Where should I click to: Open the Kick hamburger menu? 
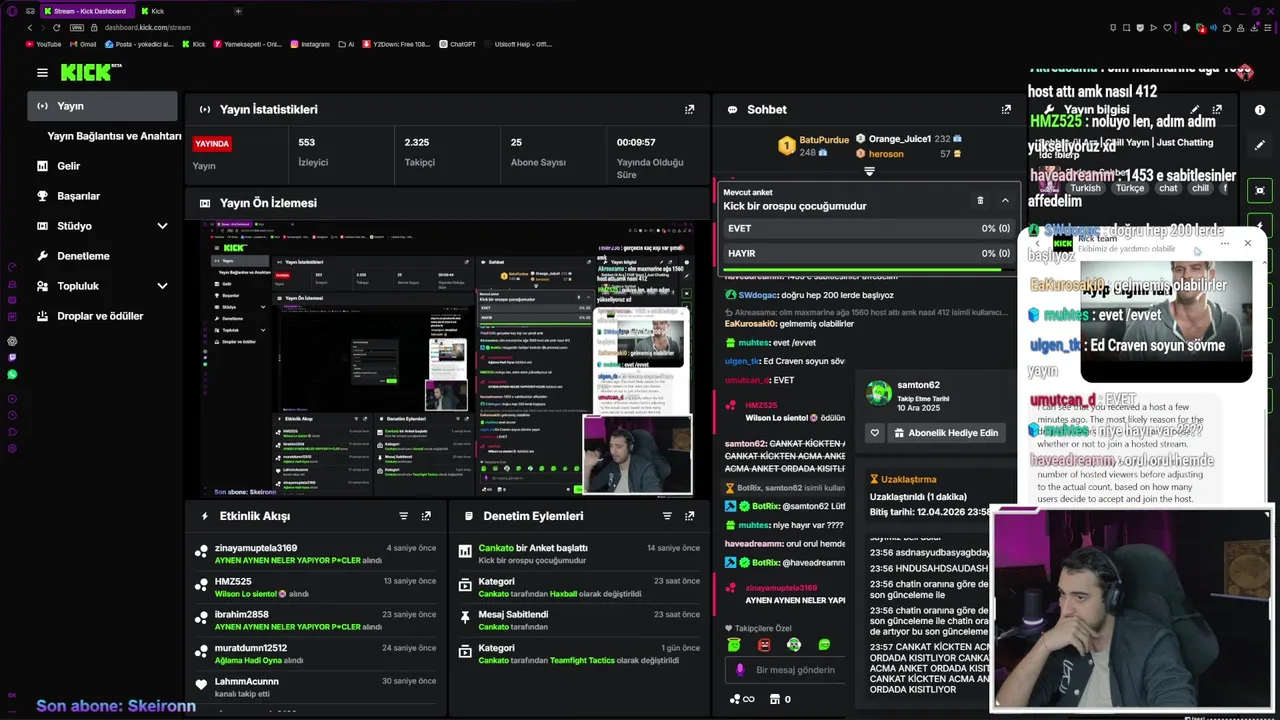tap(42, 72)
